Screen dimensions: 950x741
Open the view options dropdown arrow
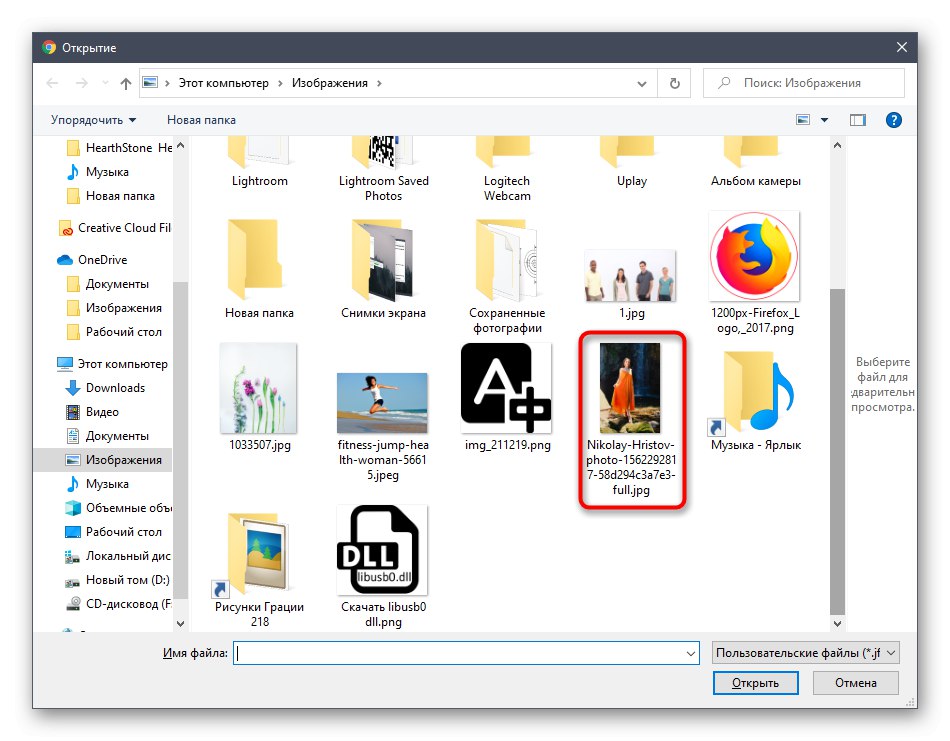[825, 120]
